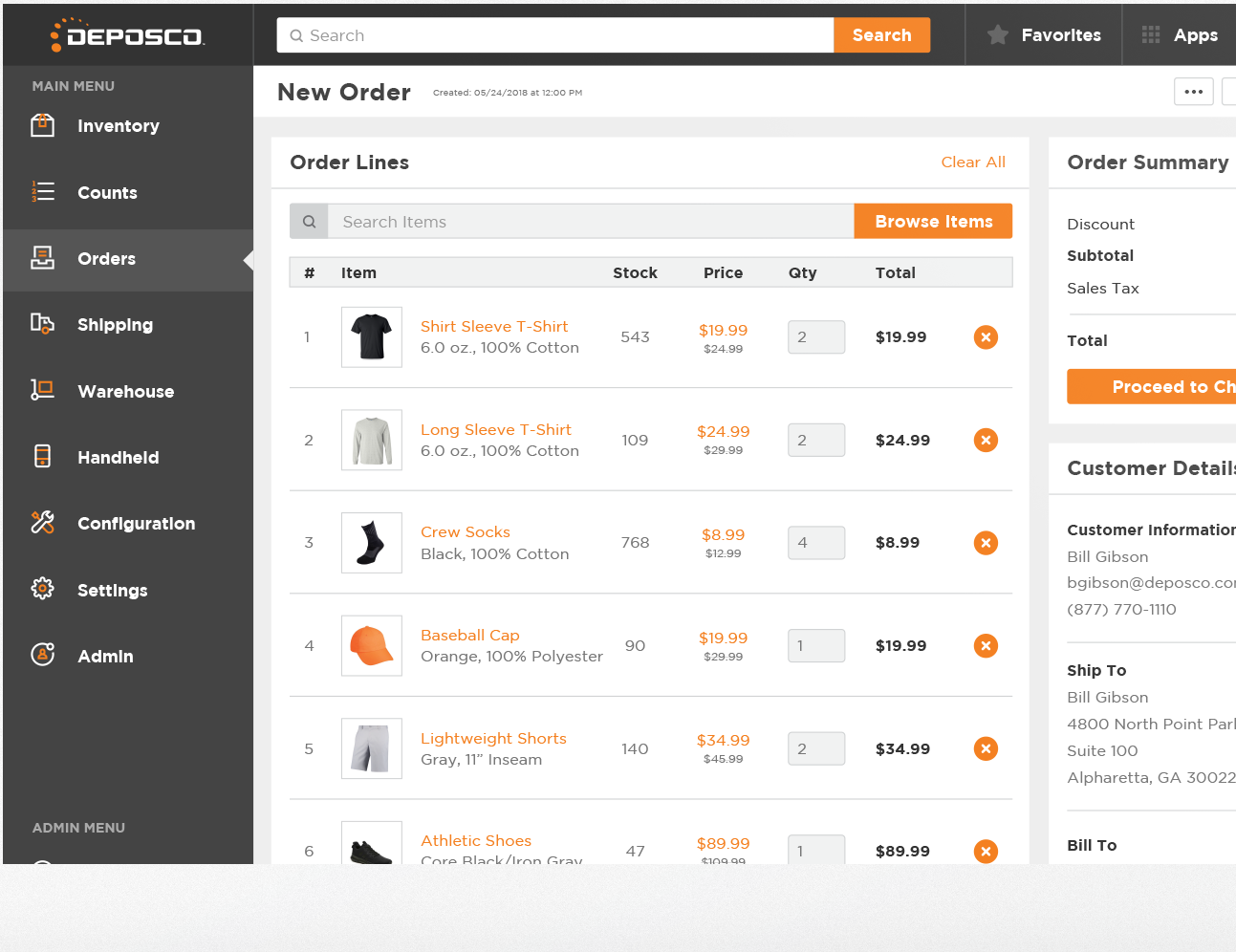This screenshot has width=1236, height=952.
Task: Click the Deposco logo
Action: [x=127, y=34]
